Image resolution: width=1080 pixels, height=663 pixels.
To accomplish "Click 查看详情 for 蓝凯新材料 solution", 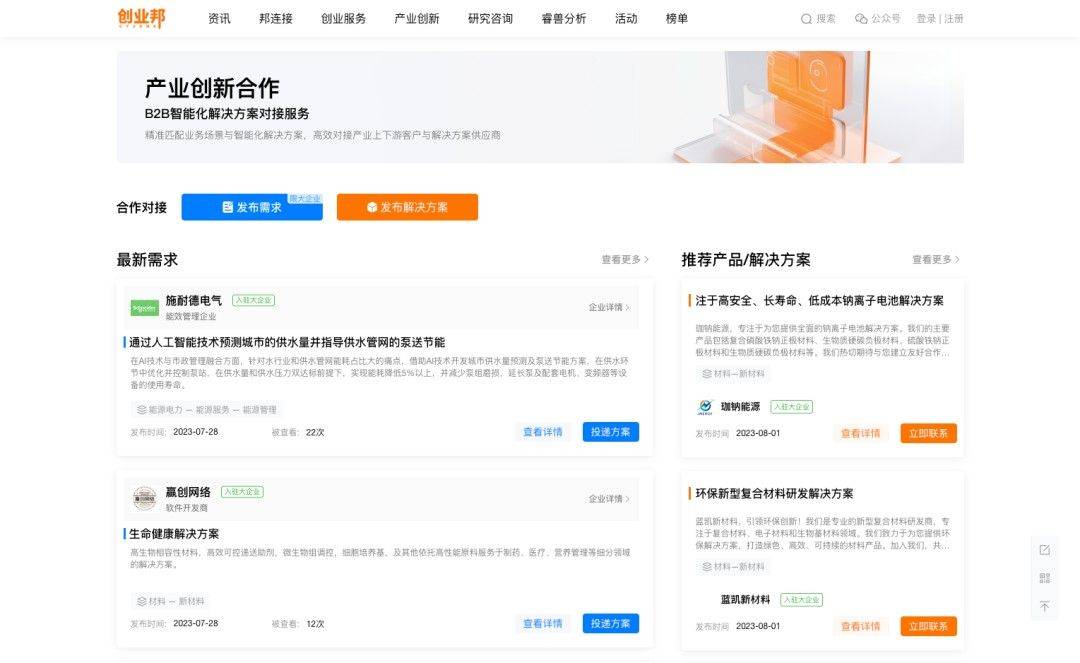I will tap(860, 627).
